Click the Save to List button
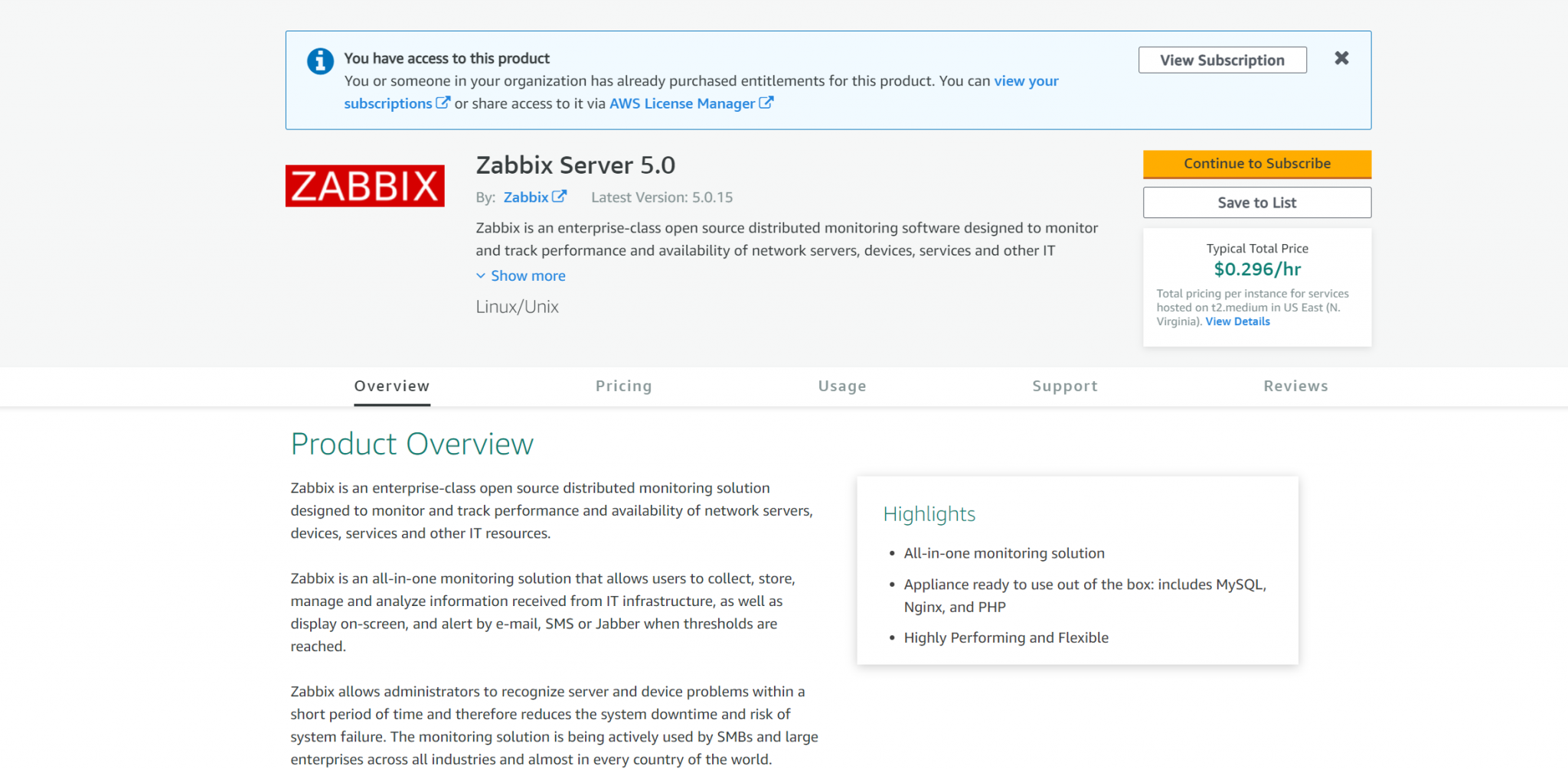Viewport: 1568px width, 769px height. pyautogui.click(x=1256, y=202)
